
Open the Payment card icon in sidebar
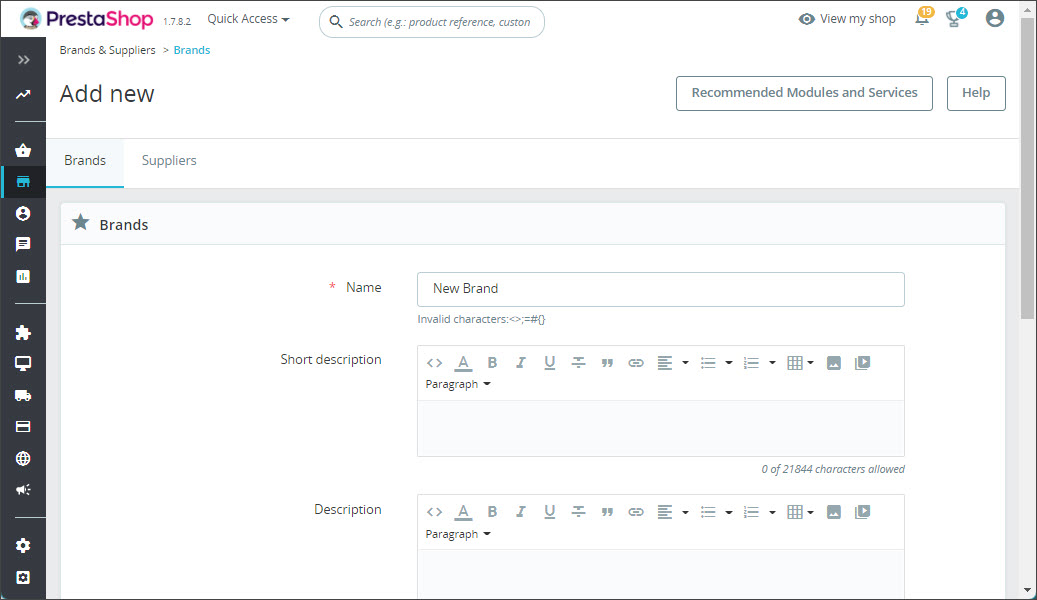click(x=23, y=427)
